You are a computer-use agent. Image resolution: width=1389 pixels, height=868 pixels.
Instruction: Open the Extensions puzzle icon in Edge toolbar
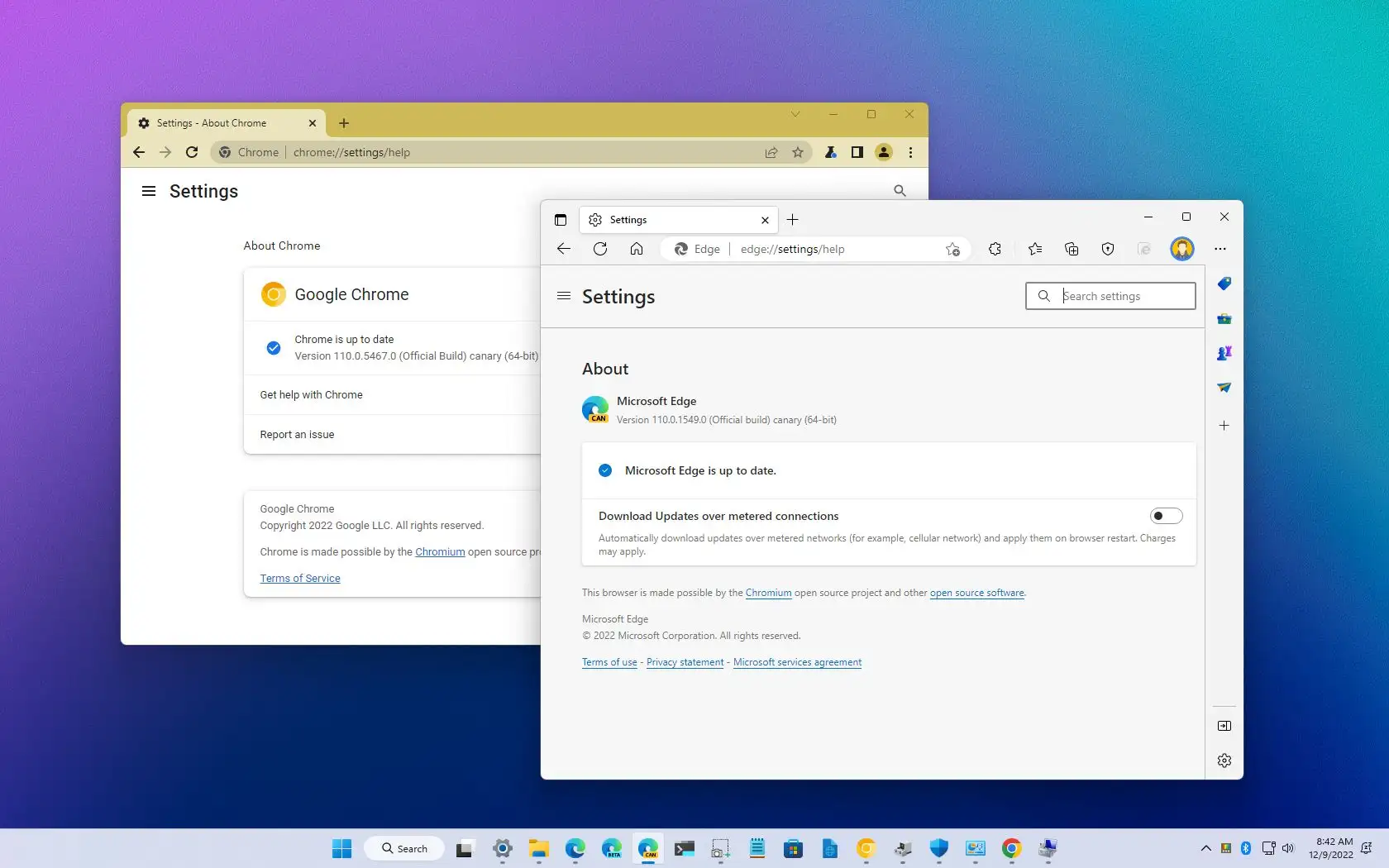point(995,249)
